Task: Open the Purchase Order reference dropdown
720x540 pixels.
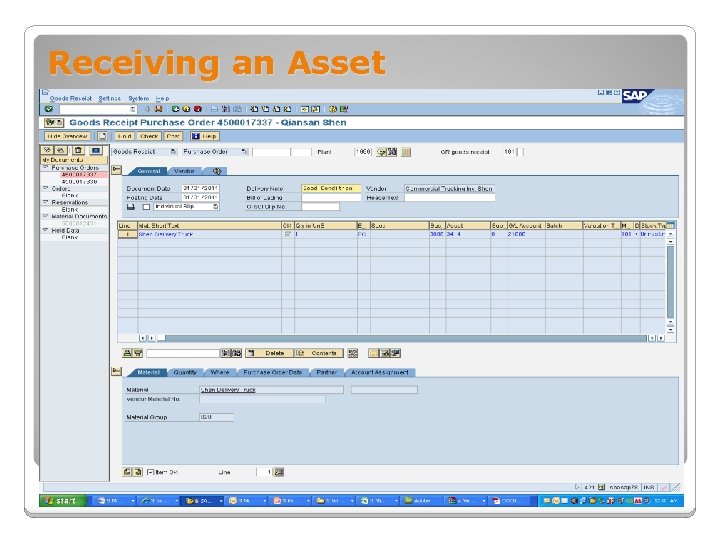Action: pyautogui.click(x=244, y=152)
